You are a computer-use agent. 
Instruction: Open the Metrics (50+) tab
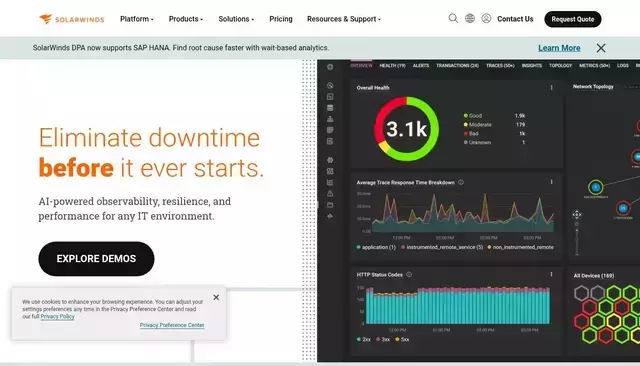(594, 66)
